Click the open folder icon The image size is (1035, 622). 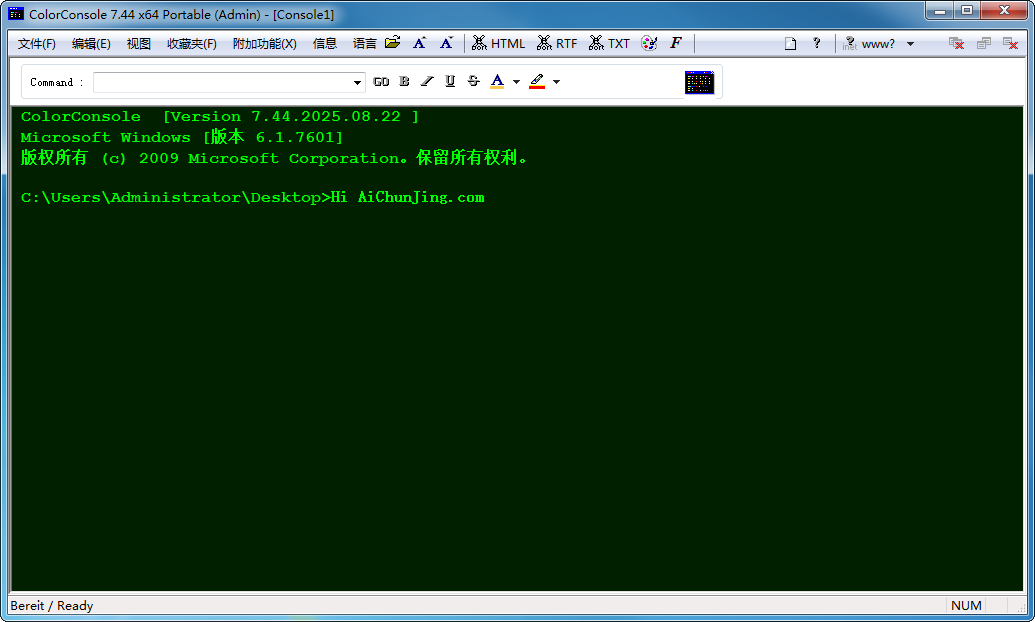coord(393,43)
